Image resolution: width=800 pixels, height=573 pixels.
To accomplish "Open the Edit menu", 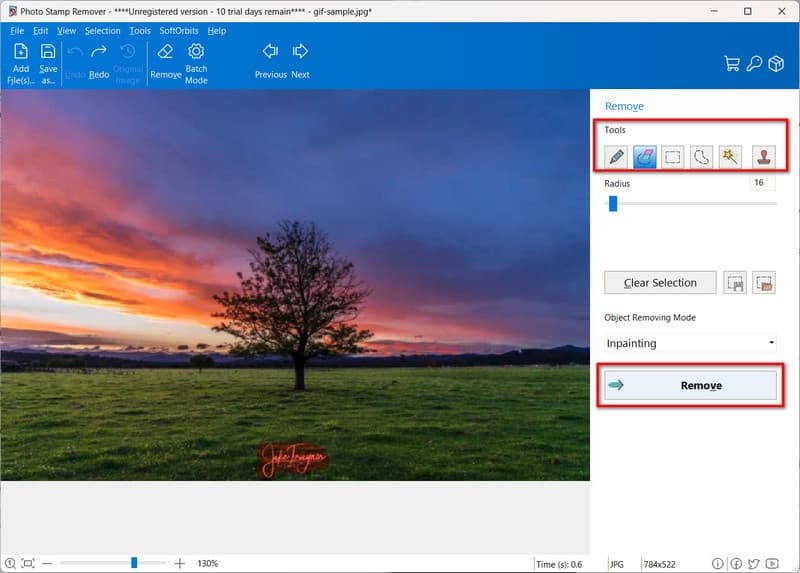I will [40, 31].
